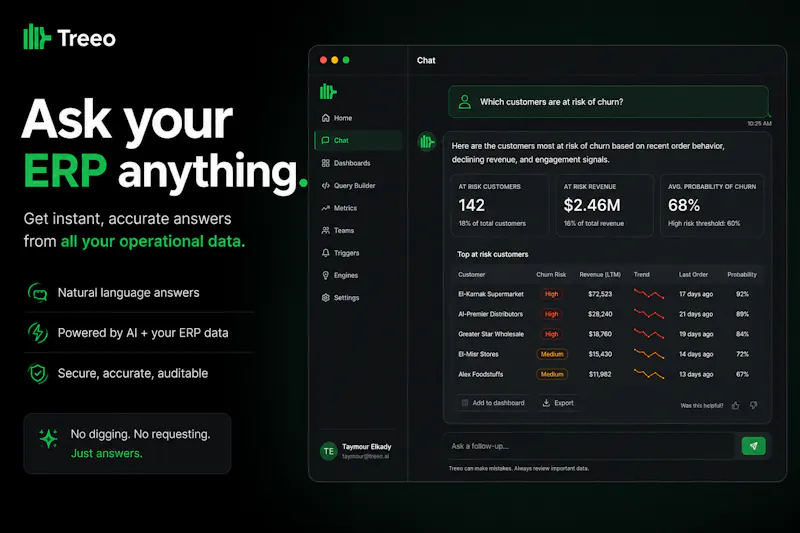Open the Teams section
Image resolution: width=800 pixels, height=533 pixels.
pyautogui.click(x=358, y=230)
